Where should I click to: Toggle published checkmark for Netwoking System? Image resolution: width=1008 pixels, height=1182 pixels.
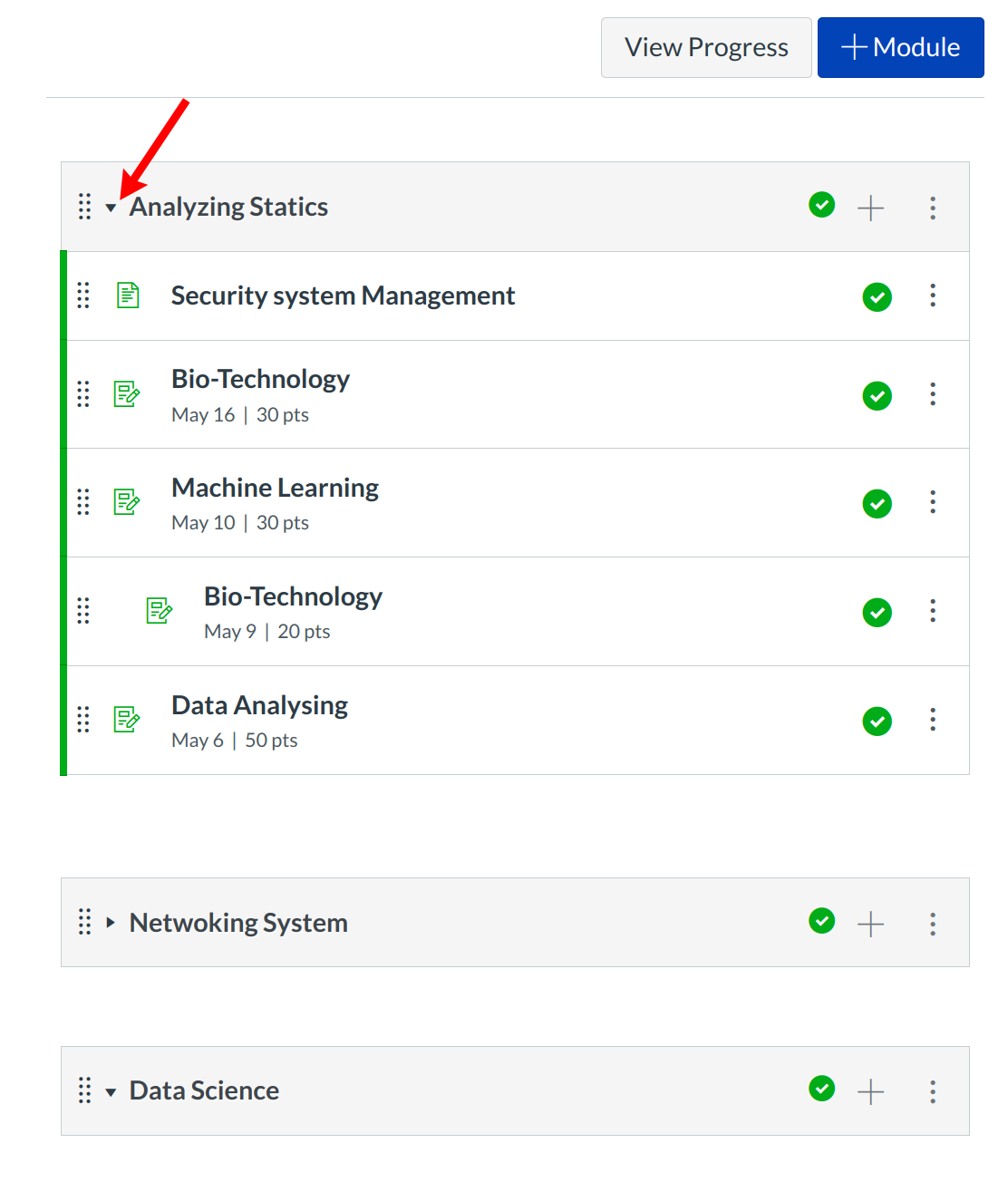(821, 921)
